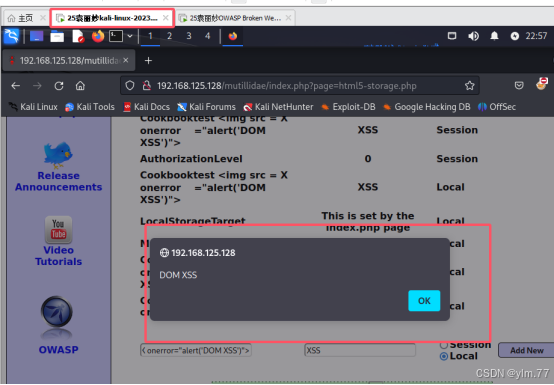Open the notifications bell icon

point(494,36)
